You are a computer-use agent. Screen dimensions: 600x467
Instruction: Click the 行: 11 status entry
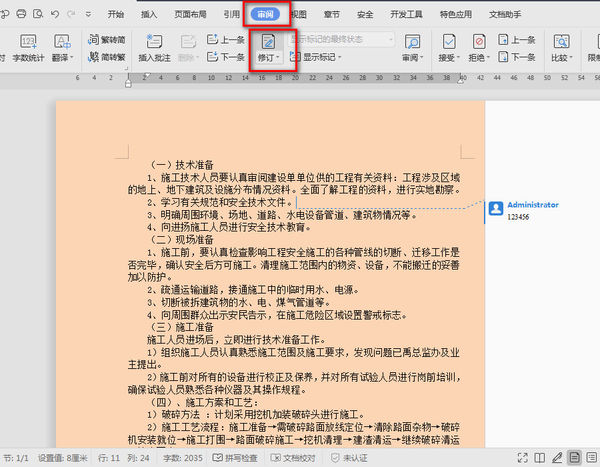(109, 458)
